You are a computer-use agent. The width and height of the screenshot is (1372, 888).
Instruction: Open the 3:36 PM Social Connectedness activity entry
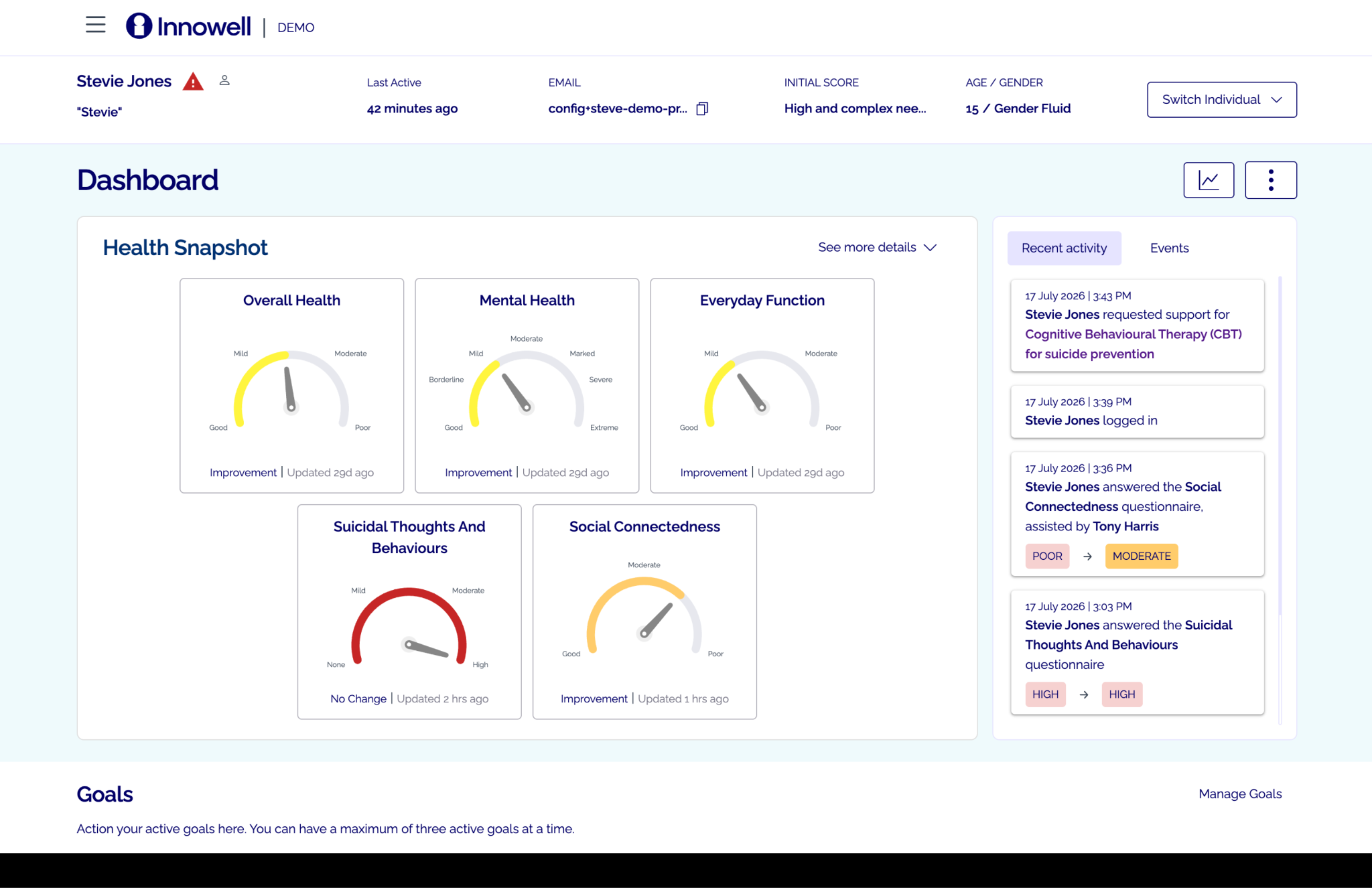[1137, 514]
